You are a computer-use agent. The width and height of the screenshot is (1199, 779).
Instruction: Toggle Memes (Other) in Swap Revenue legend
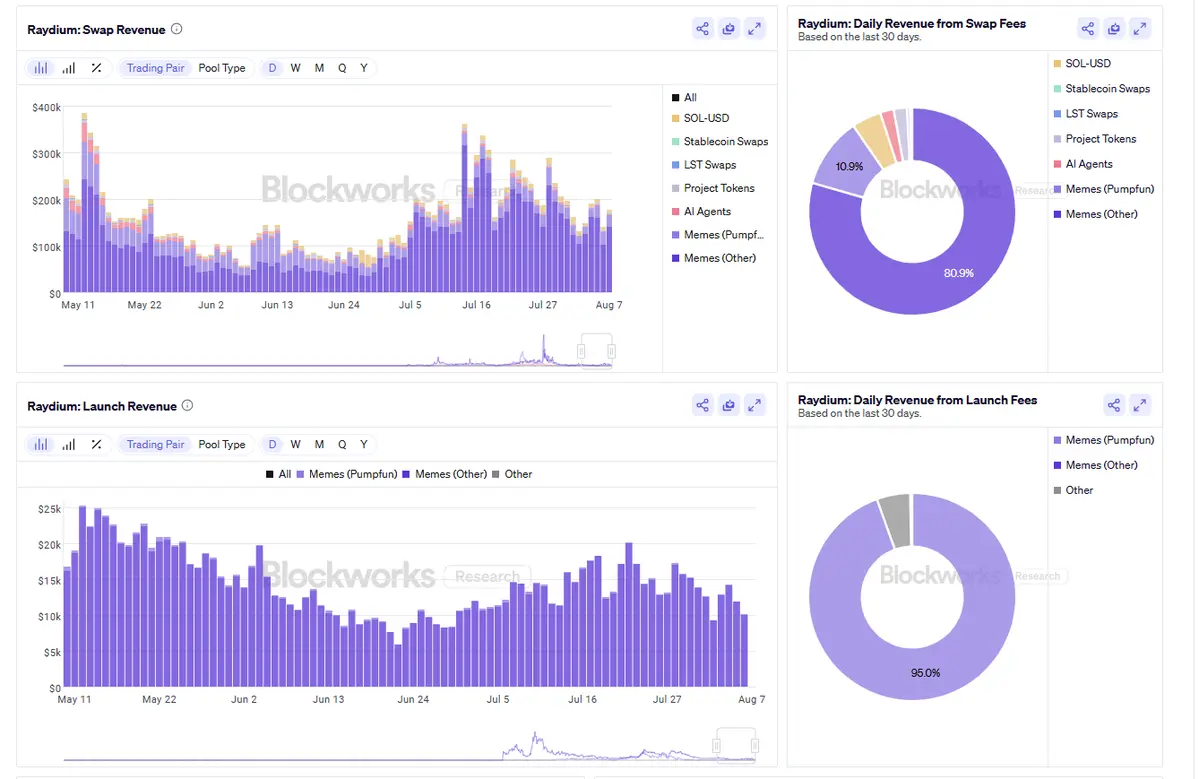[713, 258]
